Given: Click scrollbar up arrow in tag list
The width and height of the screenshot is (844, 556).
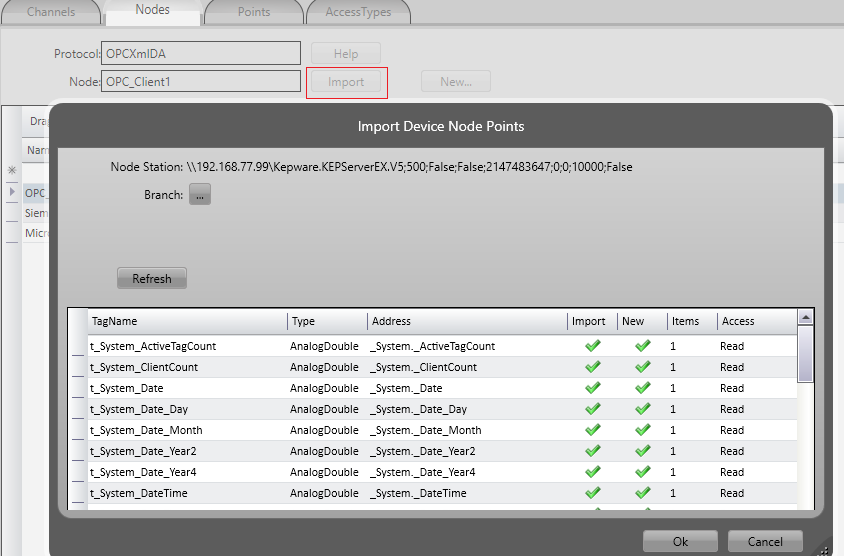Looking at the screenshot, I should coord(805,317).
